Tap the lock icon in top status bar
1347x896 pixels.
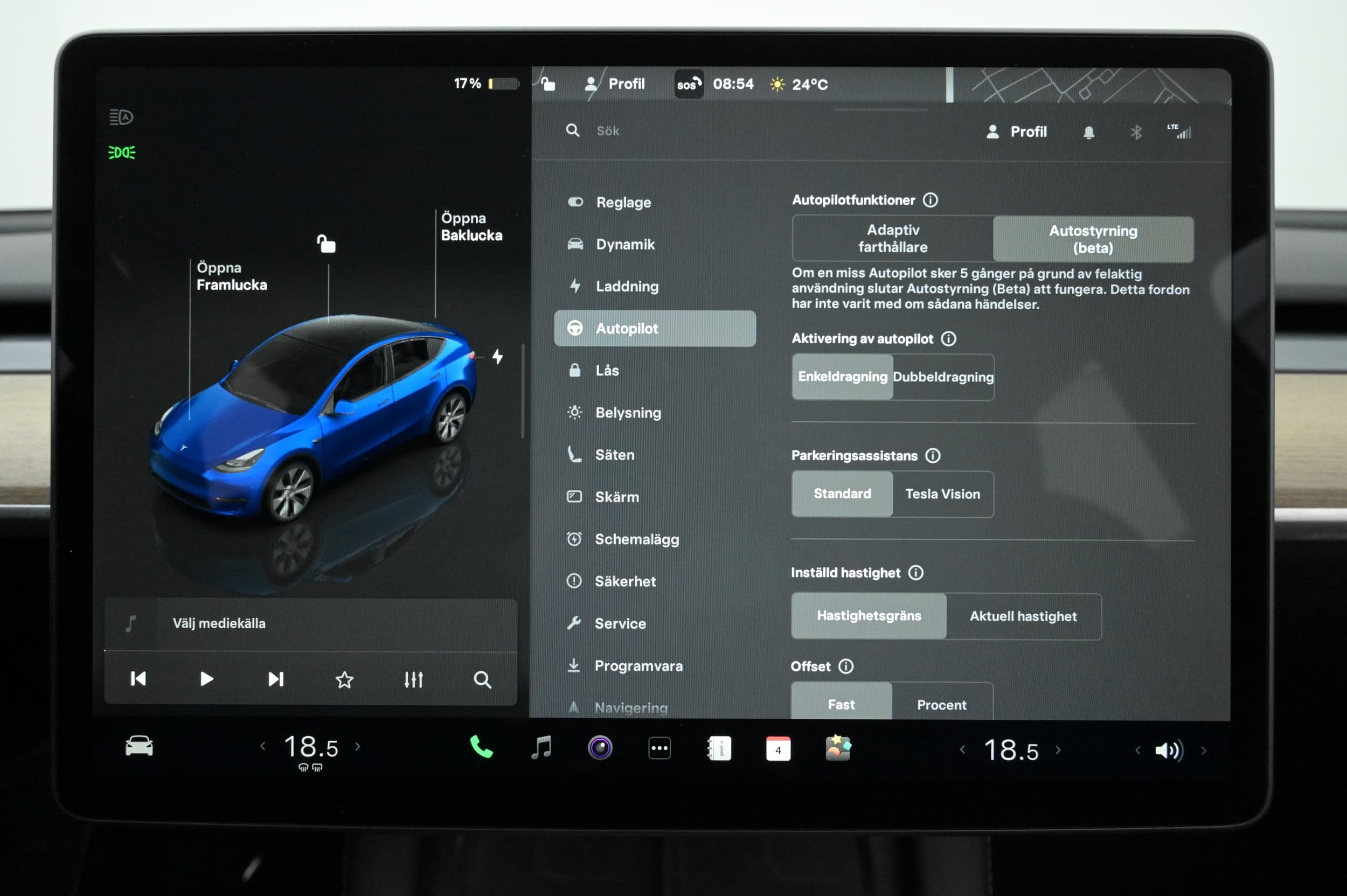tap(547, 84)
